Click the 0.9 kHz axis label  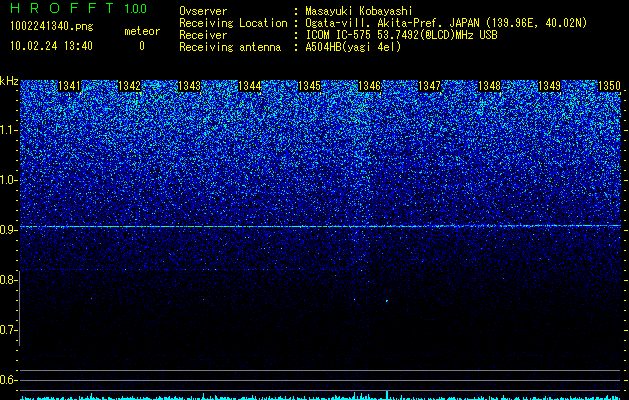[8, 230]
